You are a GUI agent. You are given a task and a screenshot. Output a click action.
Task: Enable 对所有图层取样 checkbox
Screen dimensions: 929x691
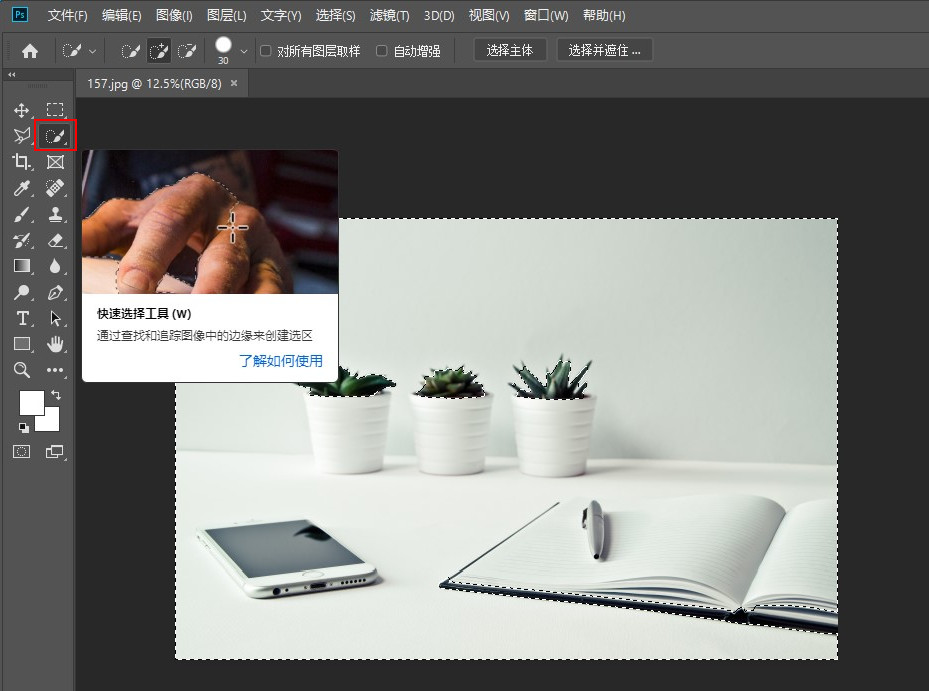point(266,51)
